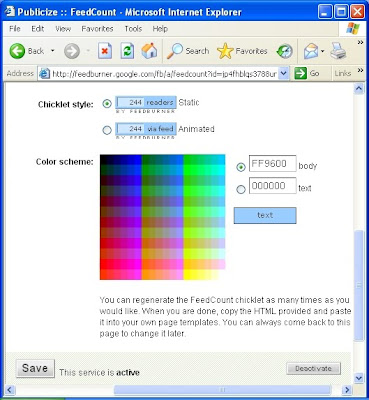
Task: Click the body color hex field FF9600
Action: coord(273,164)
